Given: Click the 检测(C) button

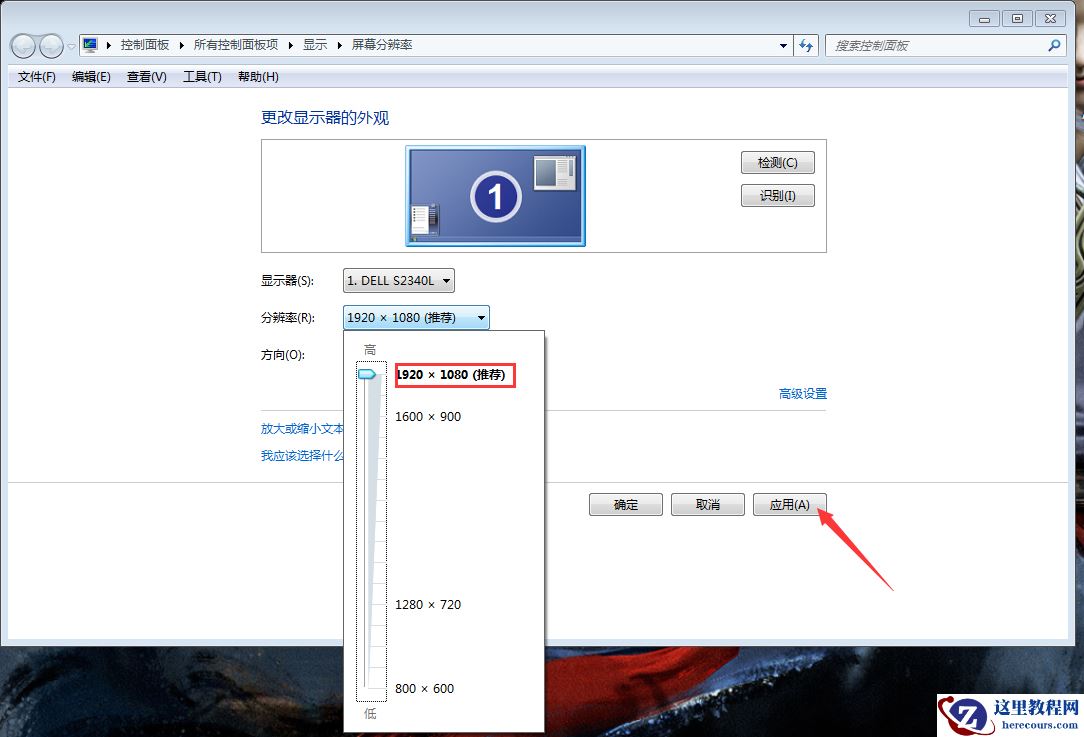Looking at the screenshot, I should pos(777,162).
